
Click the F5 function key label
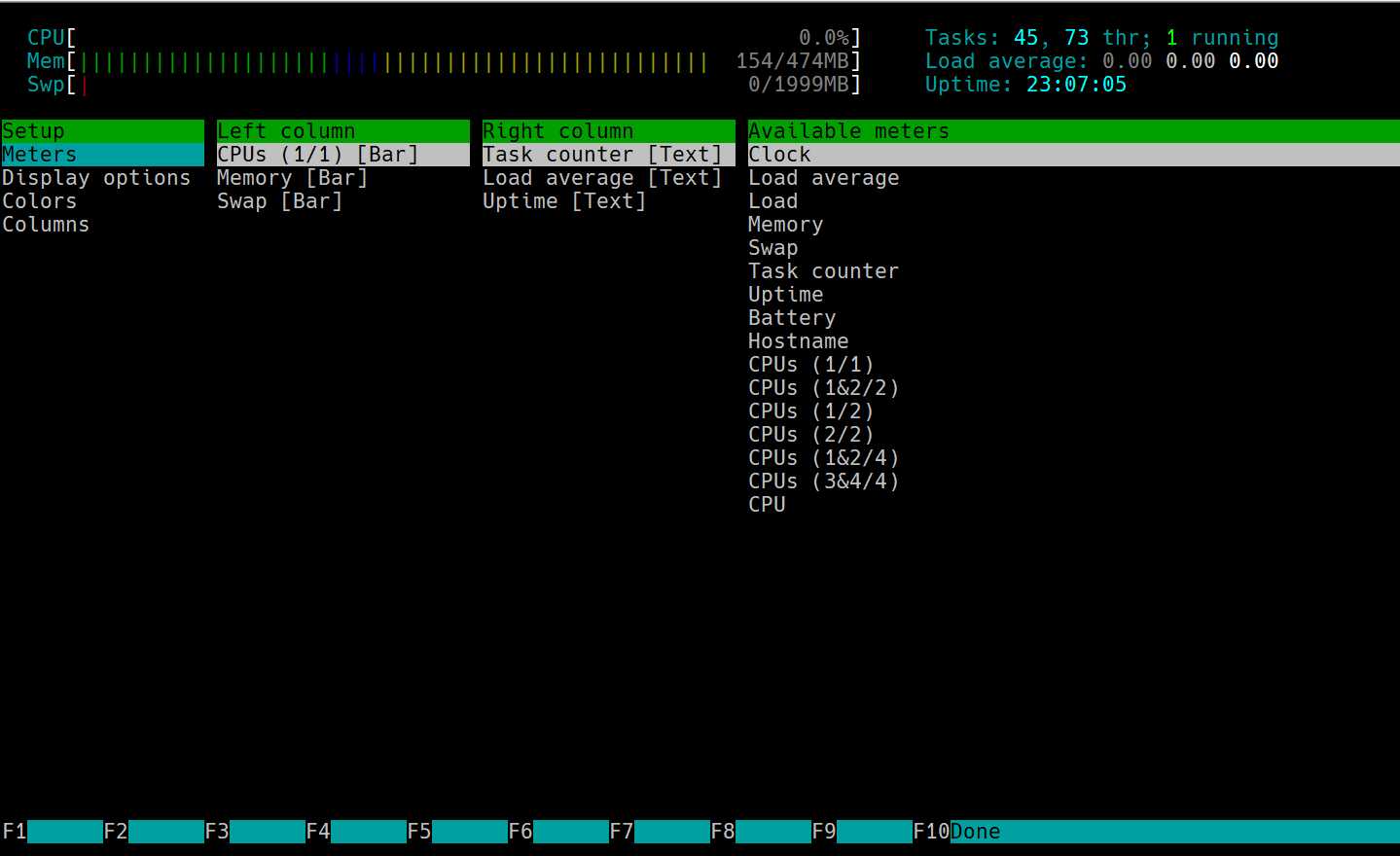[418, 832]
